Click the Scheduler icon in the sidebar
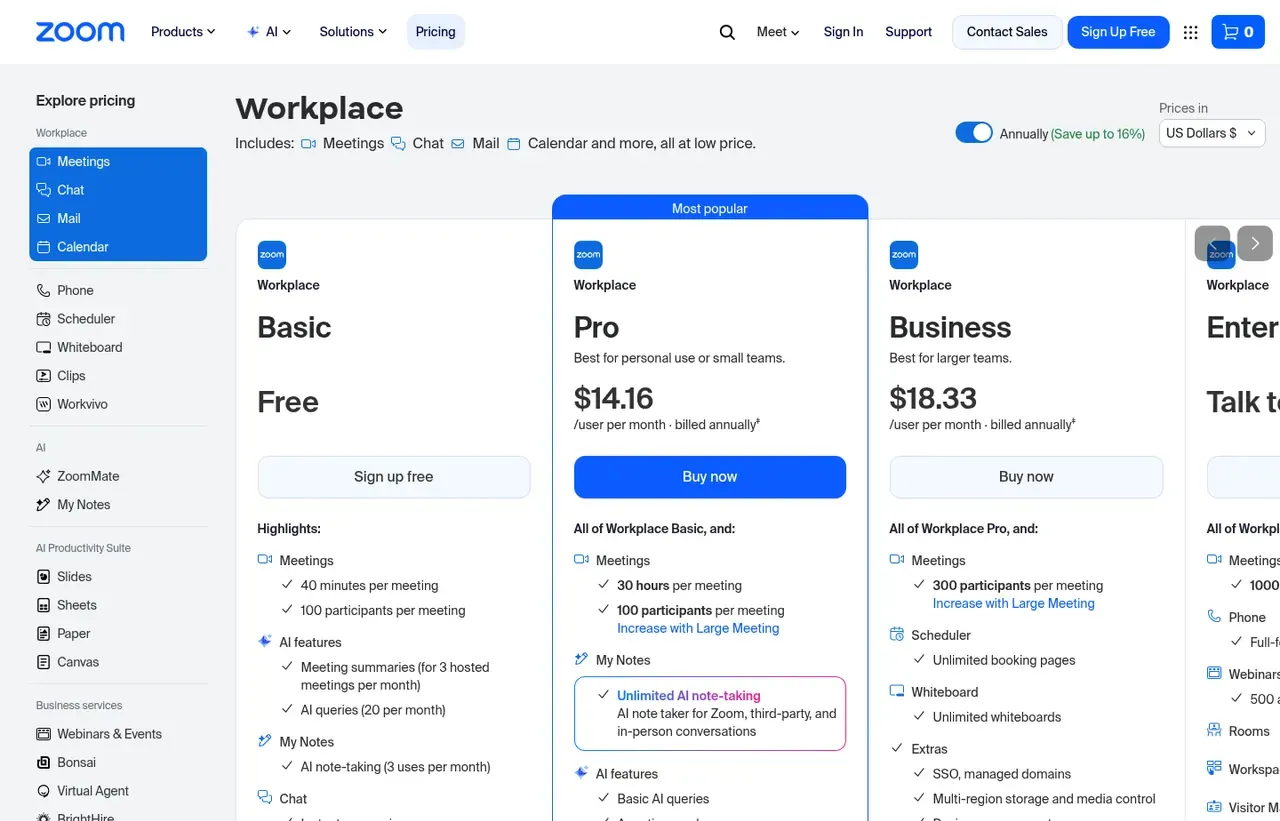 pos(43,319)
